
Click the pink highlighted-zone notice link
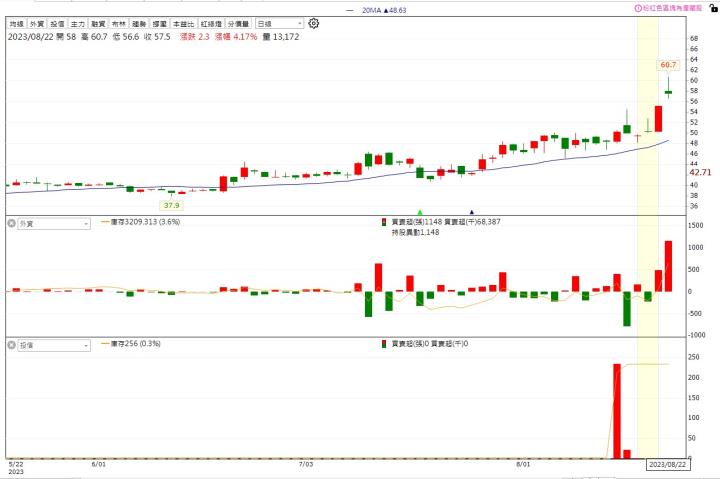(x=679, y=7)
